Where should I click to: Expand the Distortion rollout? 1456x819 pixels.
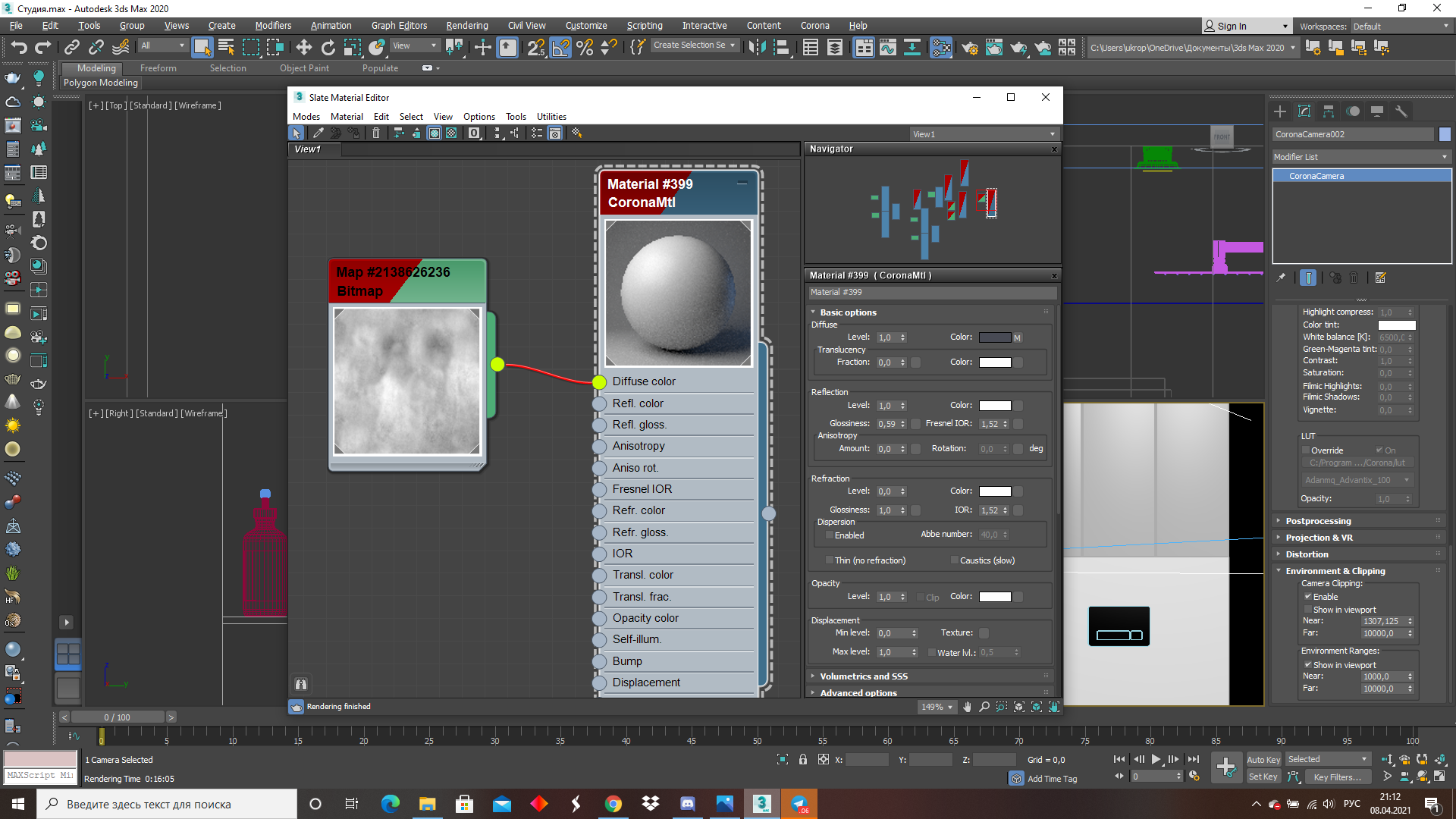click(x=1307, y=554)
